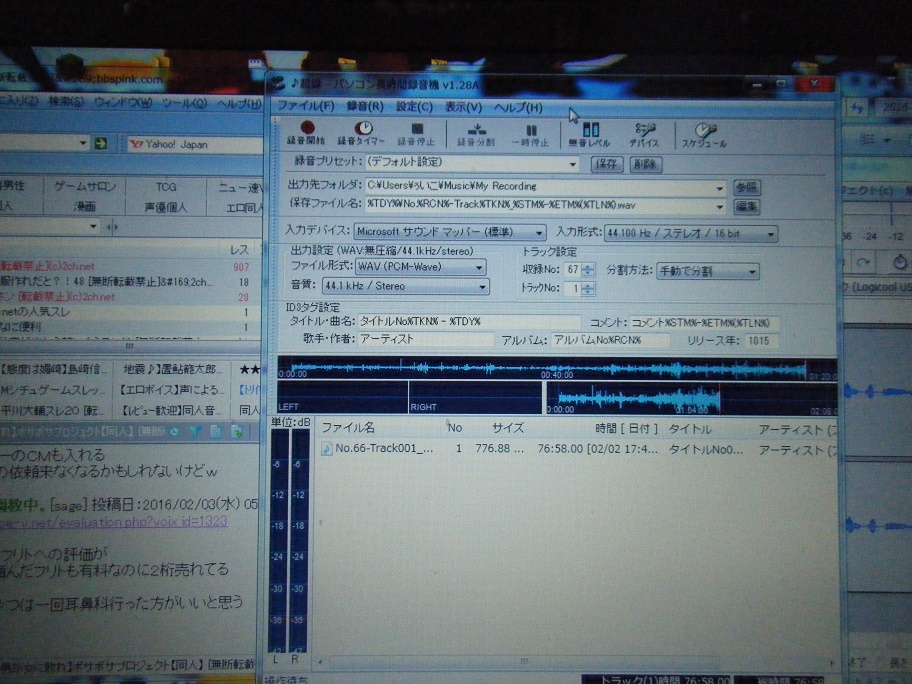This screenshot has height=684, width=912.
Task: Expand the 録音プリセット preset dropdown
Action: (573, 163)
